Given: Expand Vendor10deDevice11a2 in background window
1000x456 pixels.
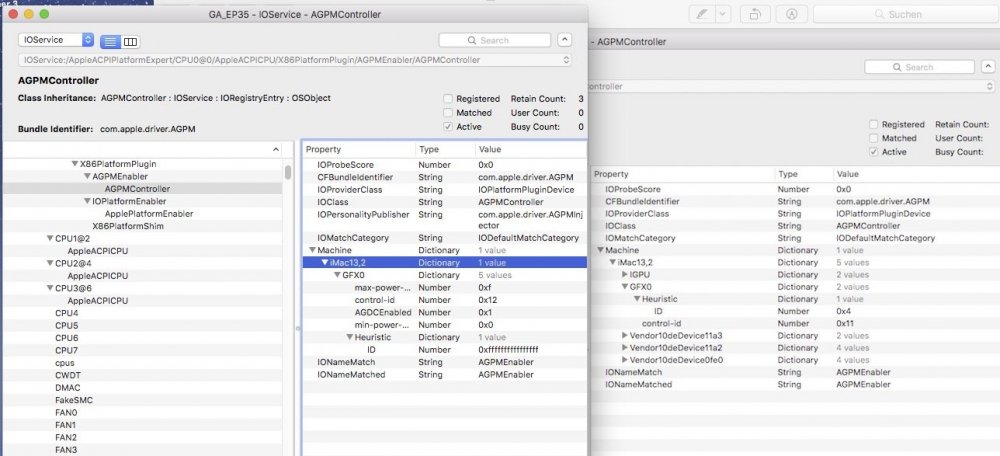Looking at the screenshot, I should click(x=625, y=348).
